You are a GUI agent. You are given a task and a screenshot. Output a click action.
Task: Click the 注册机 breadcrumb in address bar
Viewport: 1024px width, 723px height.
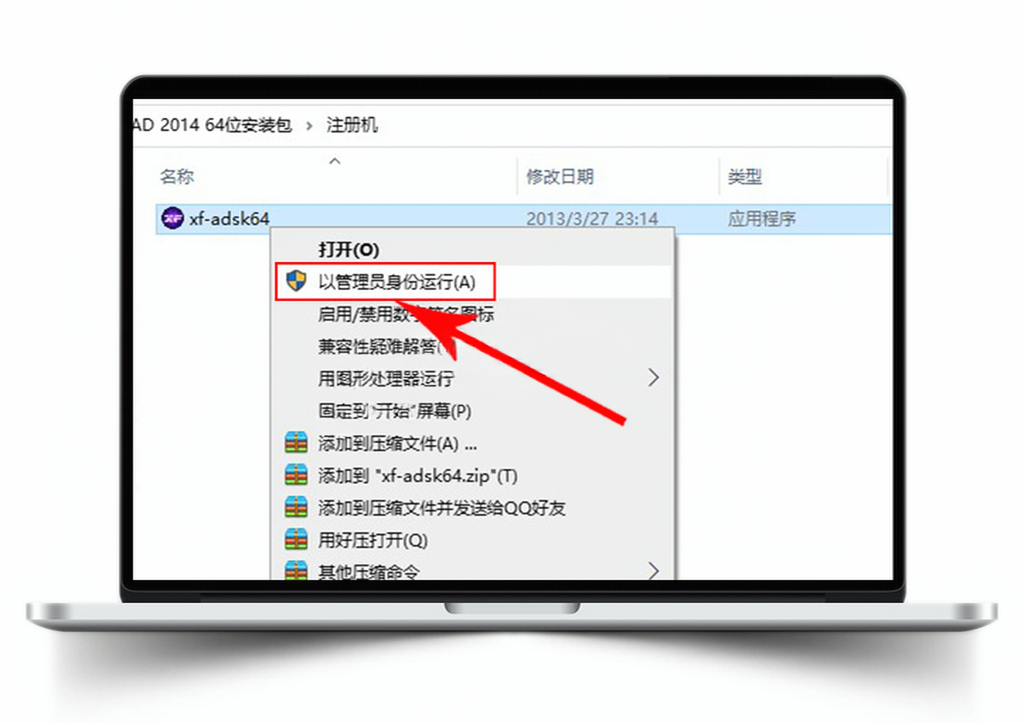352,125
